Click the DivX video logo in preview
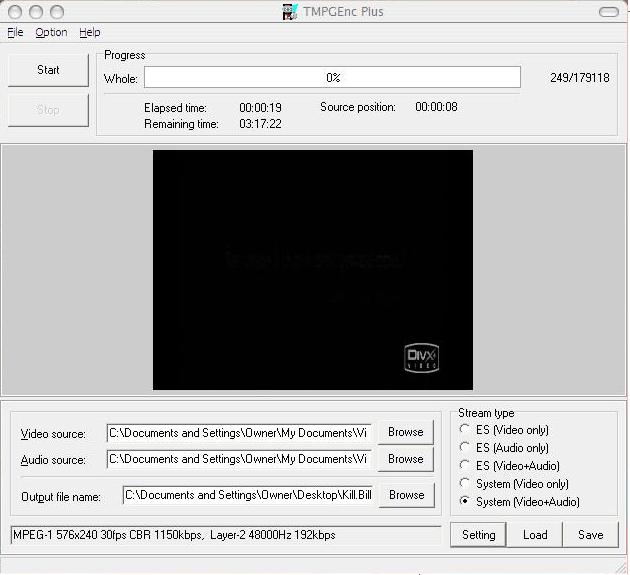The width and height of the screenshot is (630, 575). tap(421, 358)
